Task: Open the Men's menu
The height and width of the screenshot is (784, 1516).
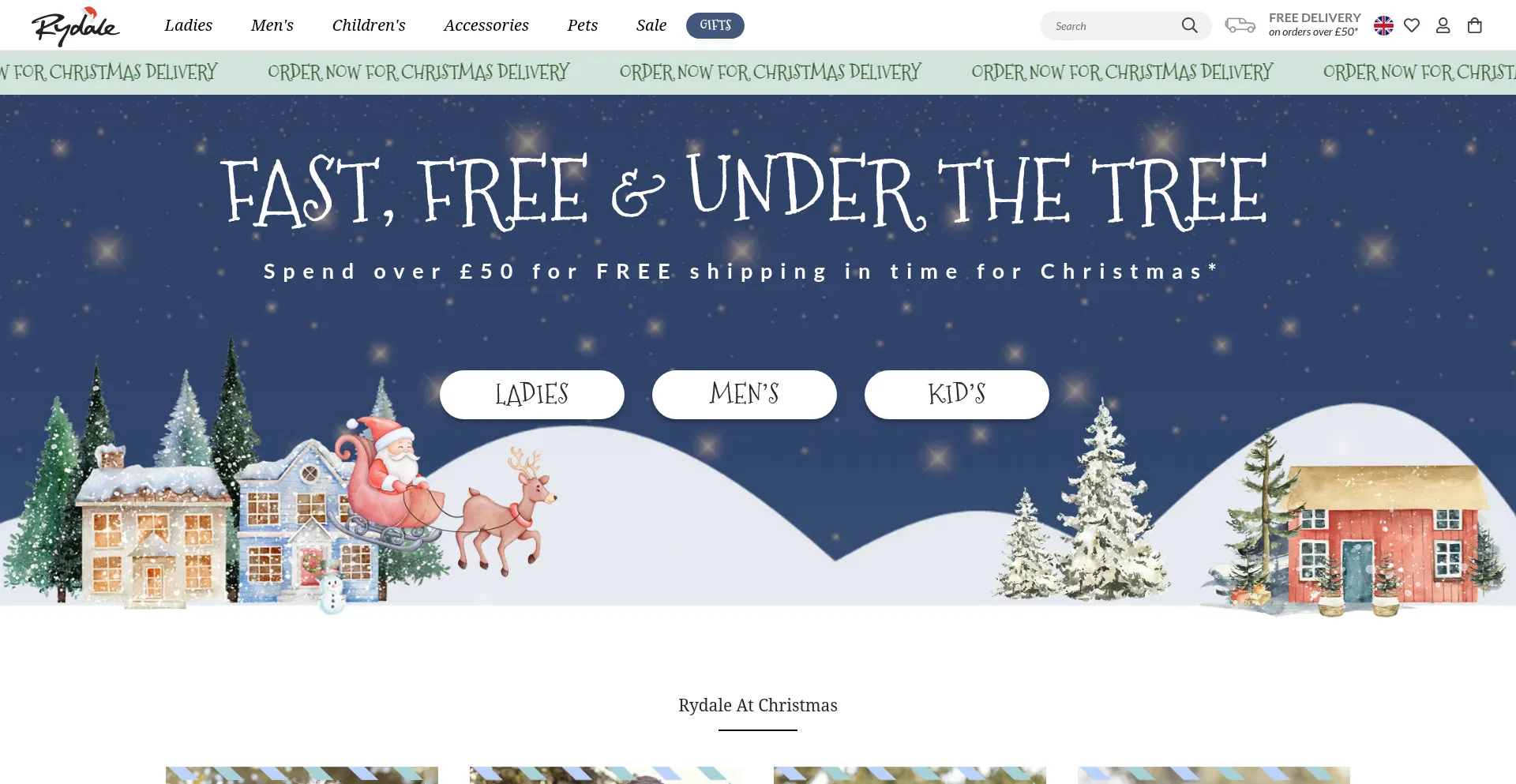Action: tap(272, 25)
